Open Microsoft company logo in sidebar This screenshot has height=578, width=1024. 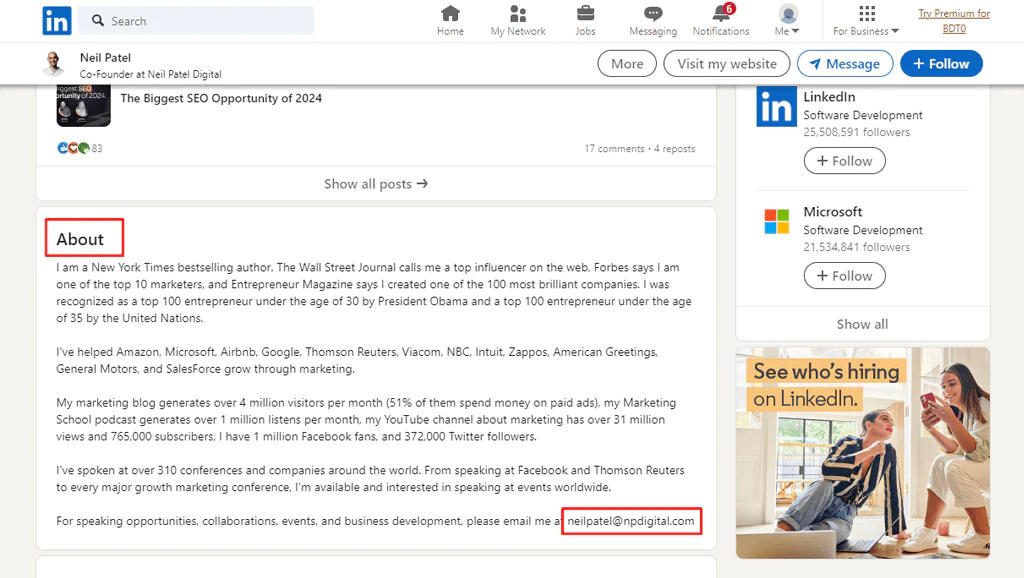[x=776, y=221]
